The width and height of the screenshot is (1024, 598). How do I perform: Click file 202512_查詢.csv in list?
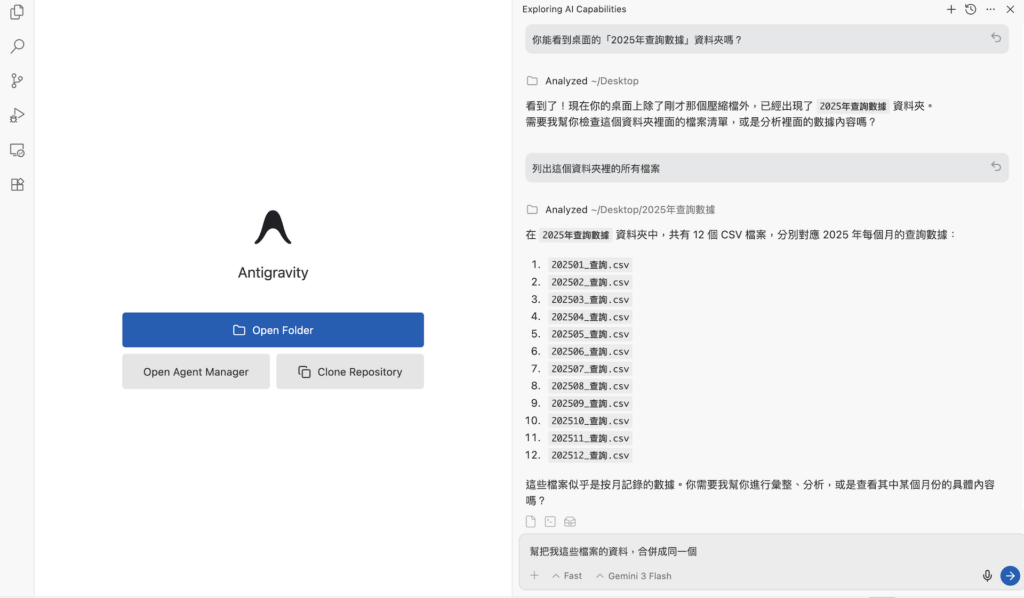click(x=590, y=455)
